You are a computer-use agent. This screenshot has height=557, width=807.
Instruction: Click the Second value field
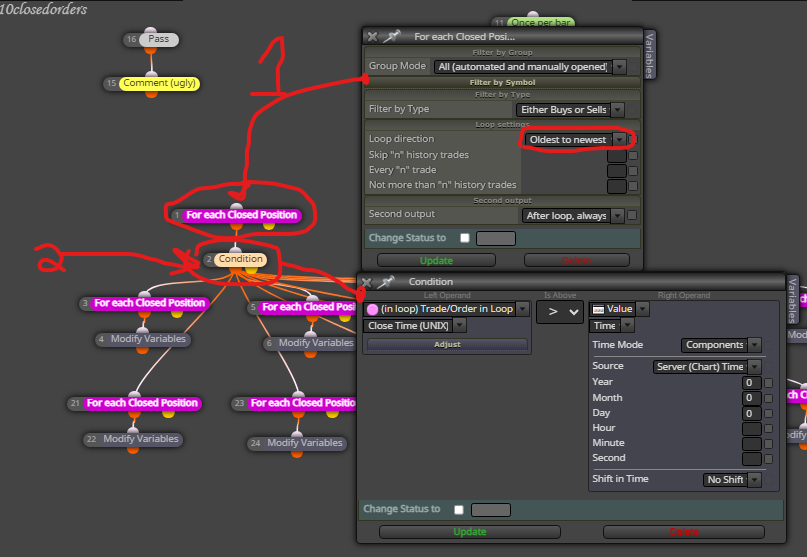[751, 458]
